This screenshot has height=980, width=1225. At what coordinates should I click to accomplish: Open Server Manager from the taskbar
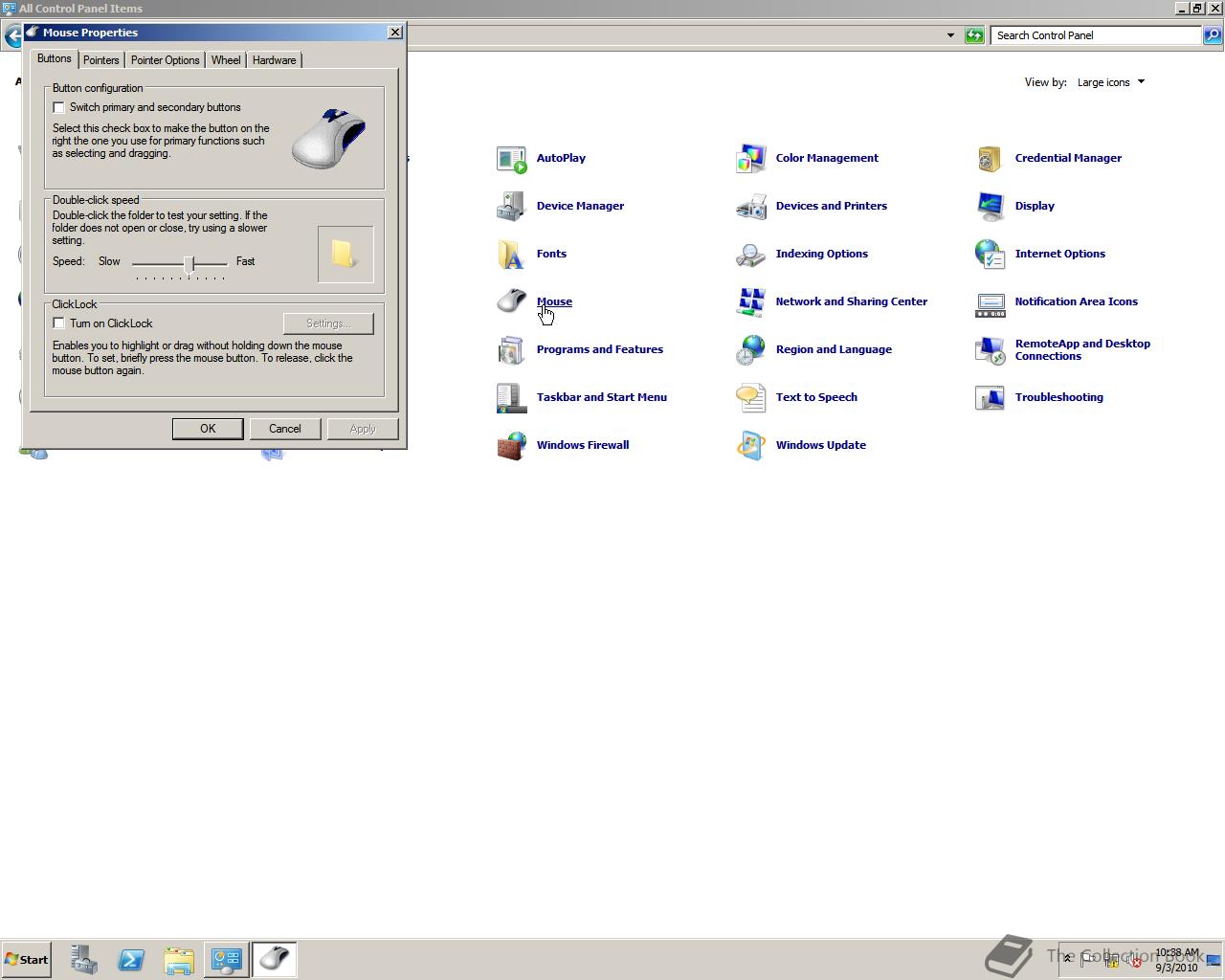click(x=83, y=960)
